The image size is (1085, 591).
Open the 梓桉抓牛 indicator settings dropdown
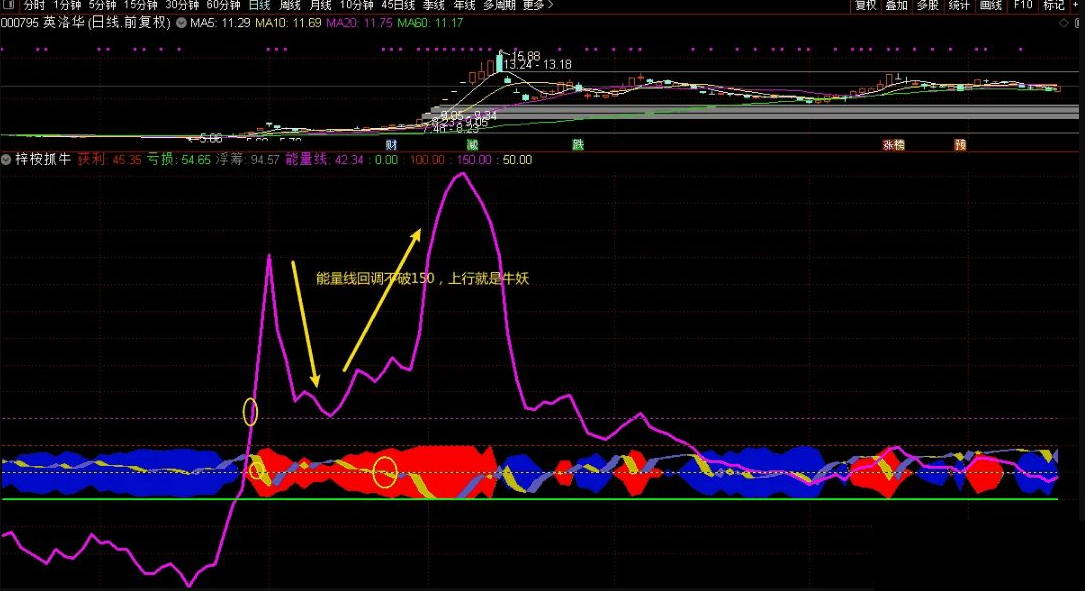click(x=6, y=160)
